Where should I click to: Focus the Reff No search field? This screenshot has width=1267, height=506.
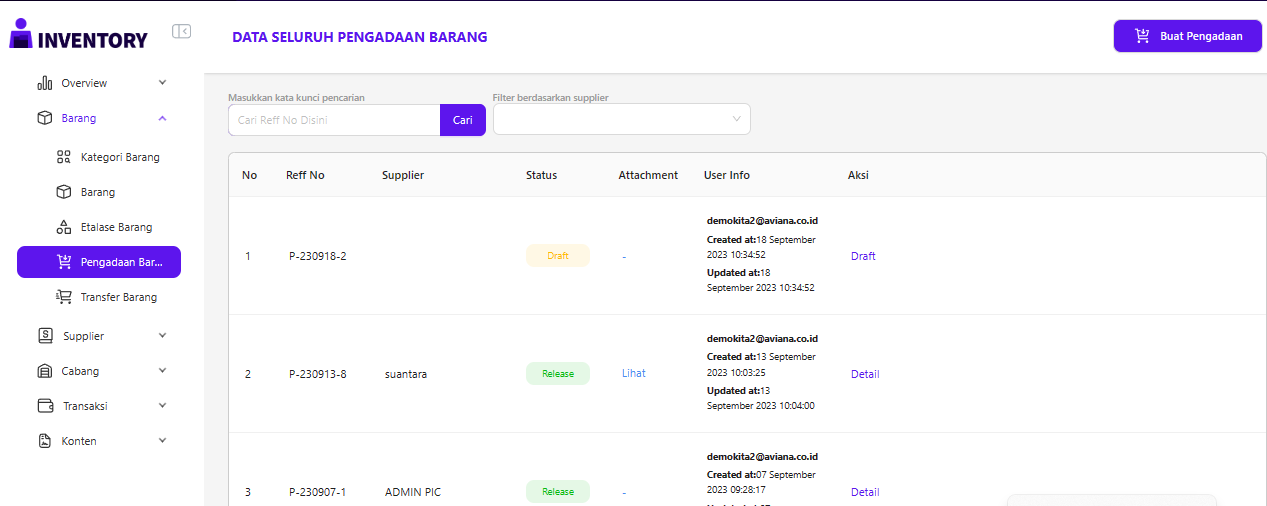334,120
